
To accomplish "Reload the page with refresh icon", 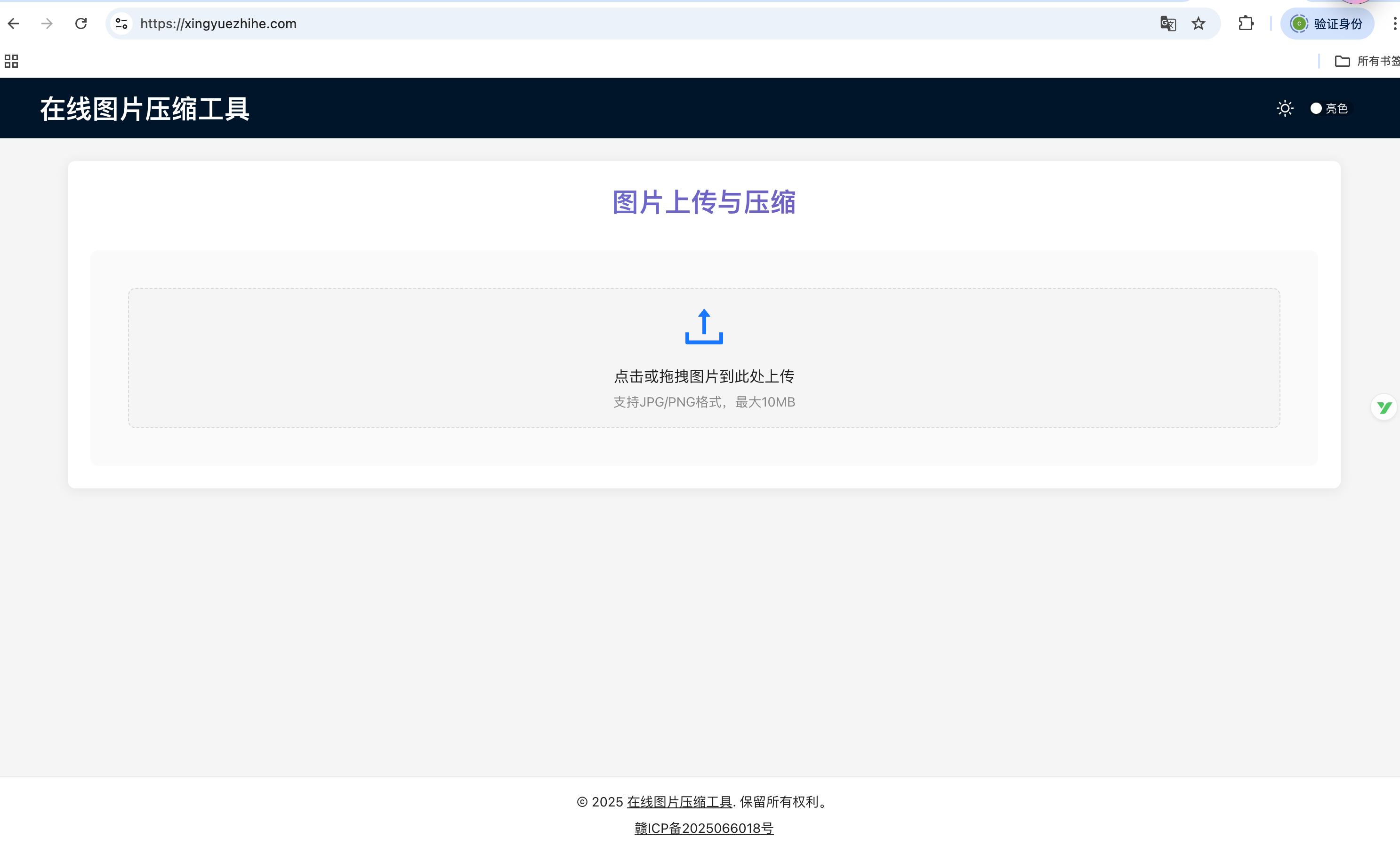I will [81, 24].
